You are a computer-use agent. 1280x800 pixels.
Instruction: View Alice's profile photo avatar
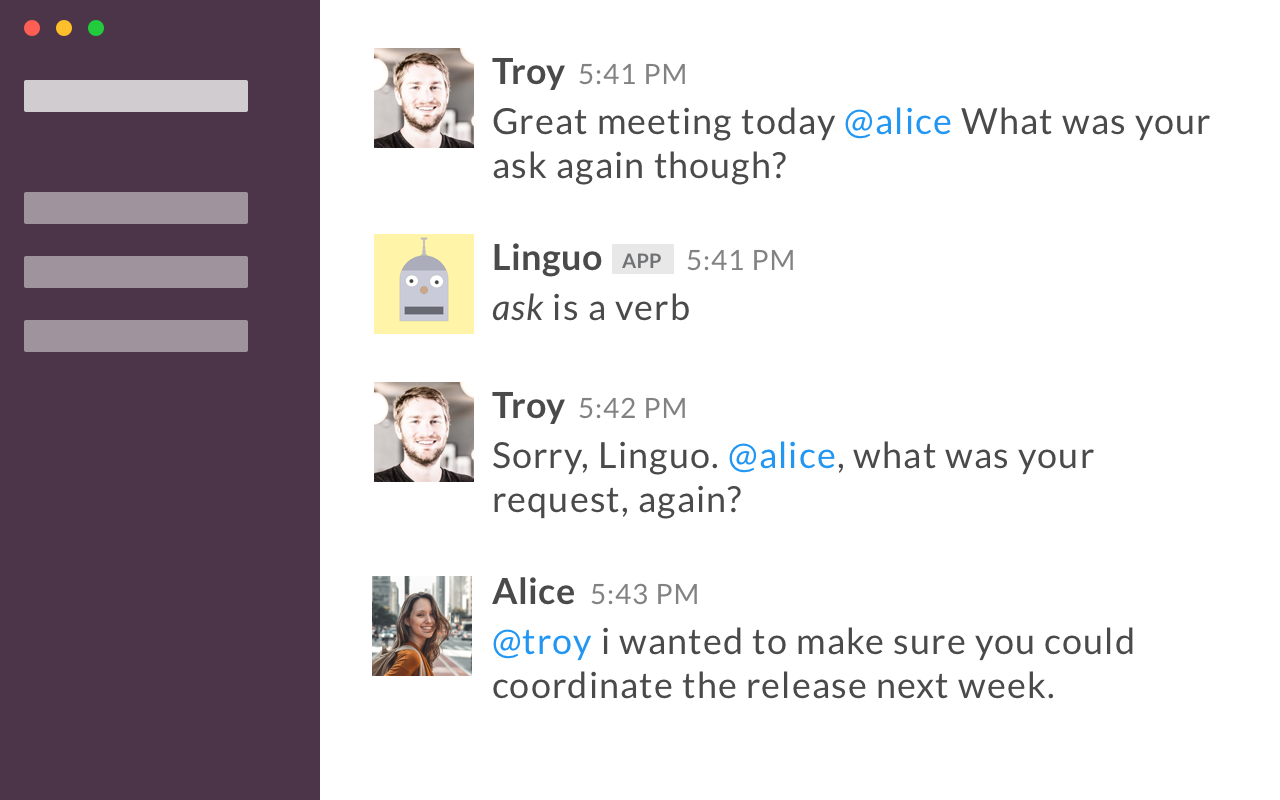(422, 626)
